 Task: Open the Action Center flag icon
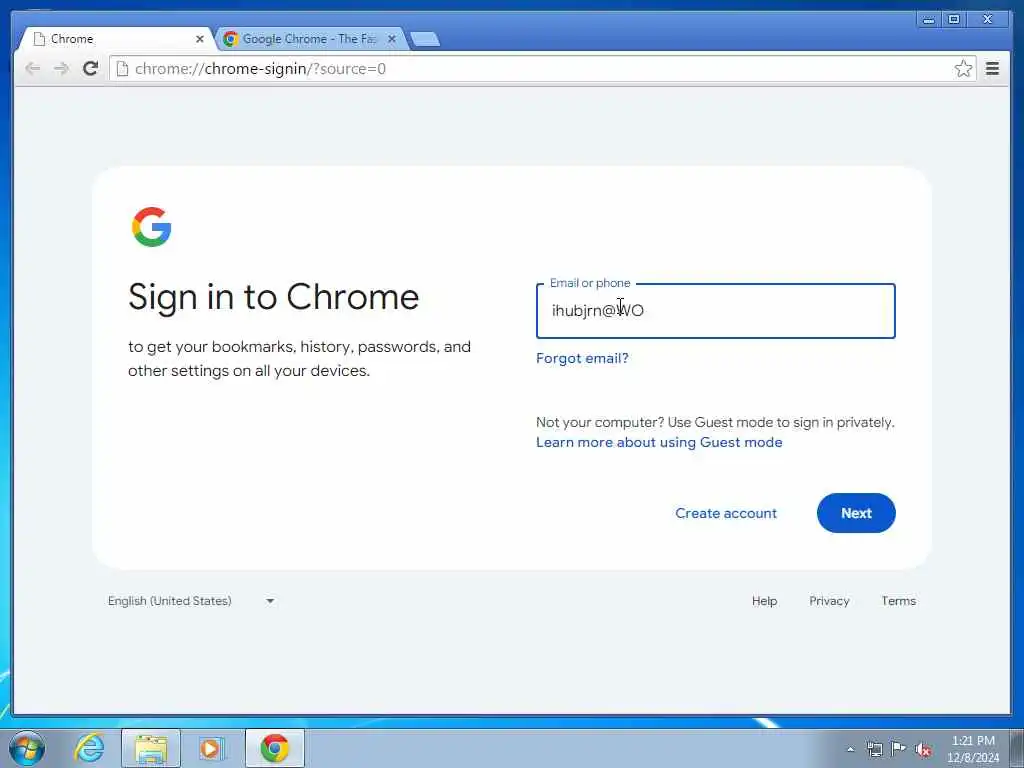click(x=899, y=749)
